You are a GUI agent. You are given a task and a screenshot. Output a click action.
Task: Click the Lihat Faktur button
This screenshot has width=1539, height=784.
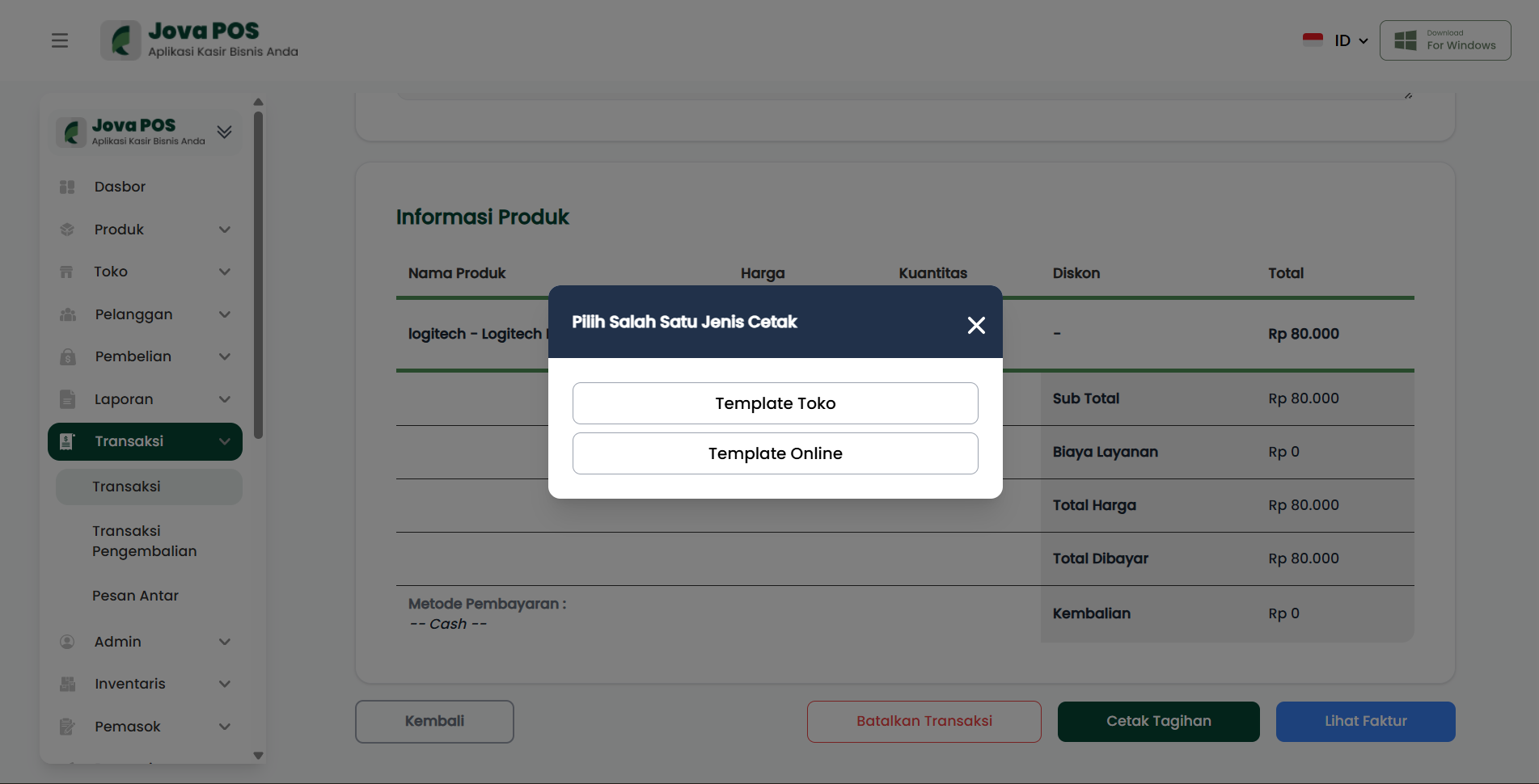pyautogui.click(x=1365, y=721)
